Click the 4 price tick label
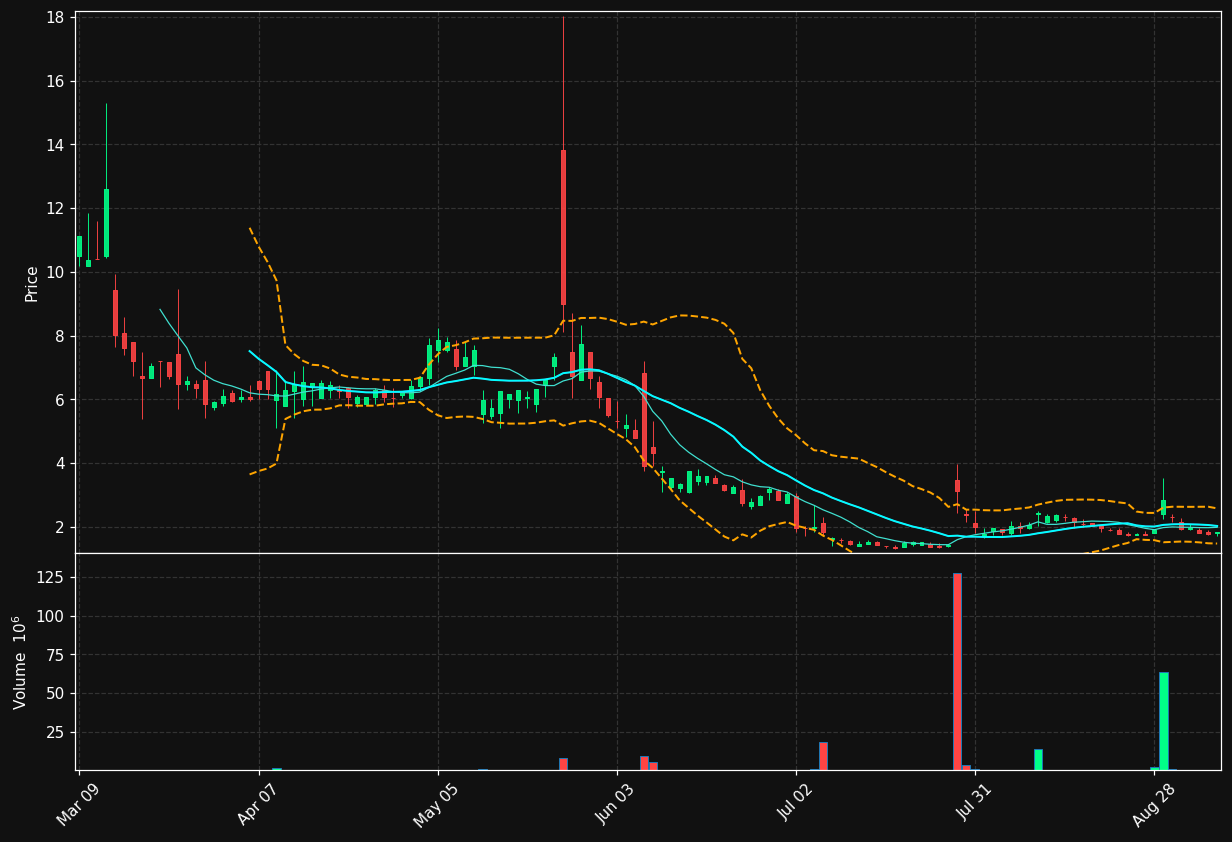Screen dimensions: 1232x842 (60, 463)
